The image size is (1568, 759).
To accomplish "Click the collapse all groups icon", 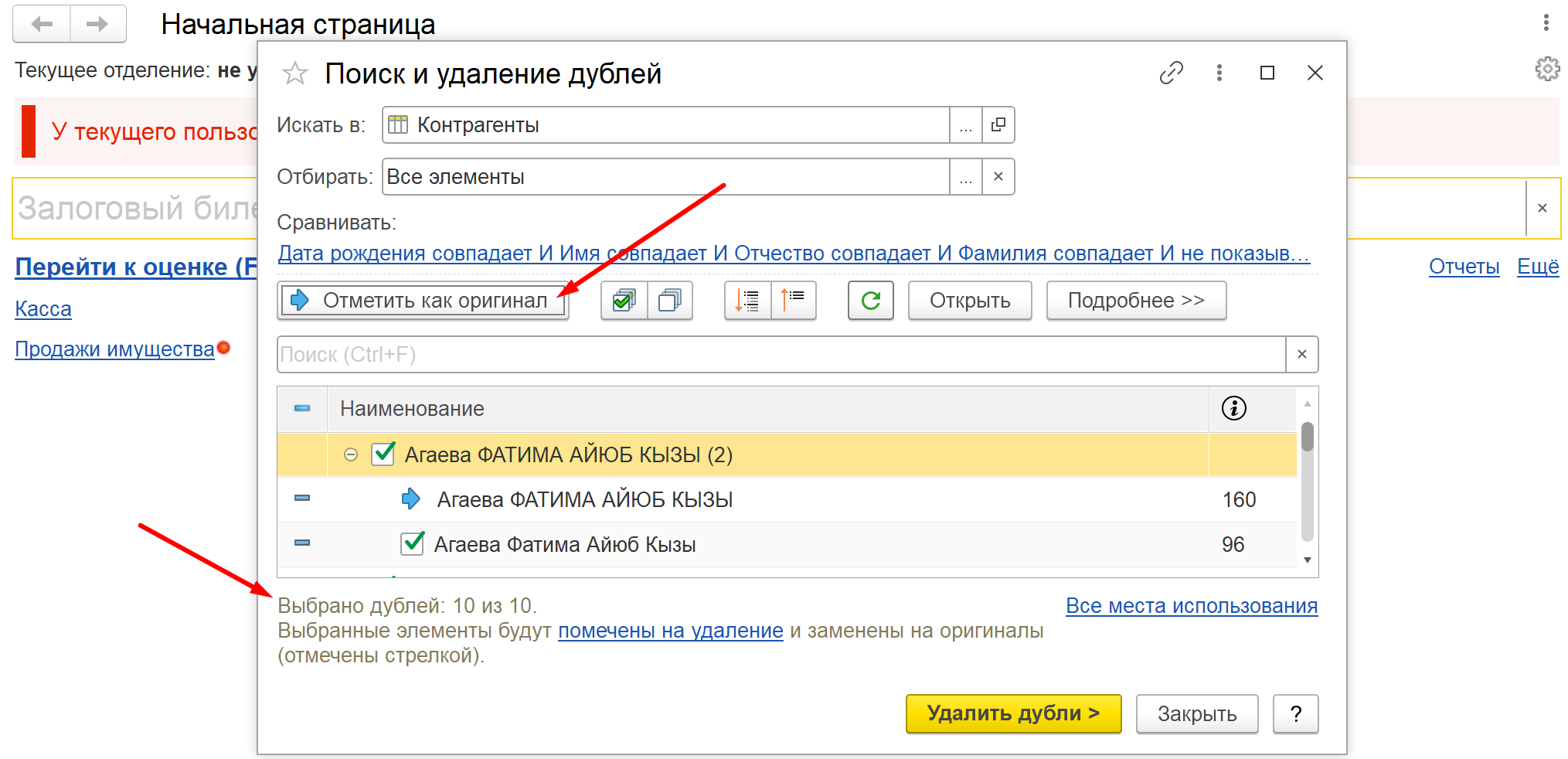I will click(793, 301).
